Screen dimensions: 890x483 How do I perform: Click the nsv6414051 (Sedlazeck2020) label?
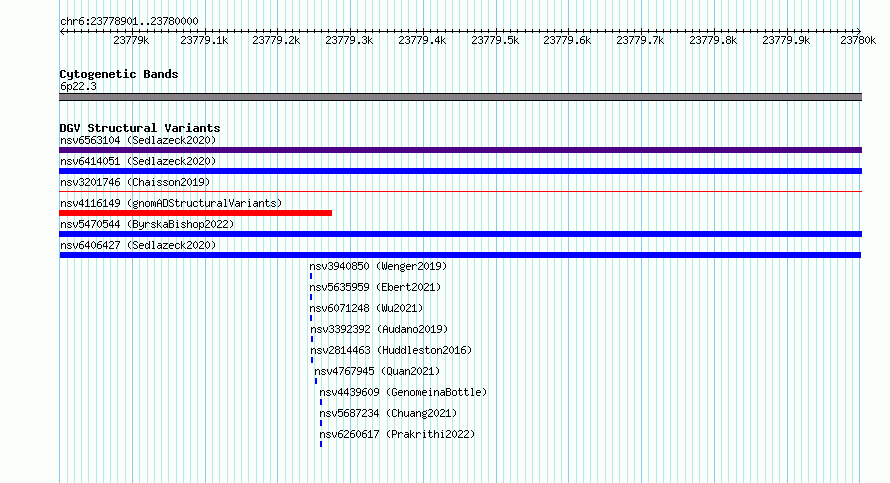click(138, 161)
